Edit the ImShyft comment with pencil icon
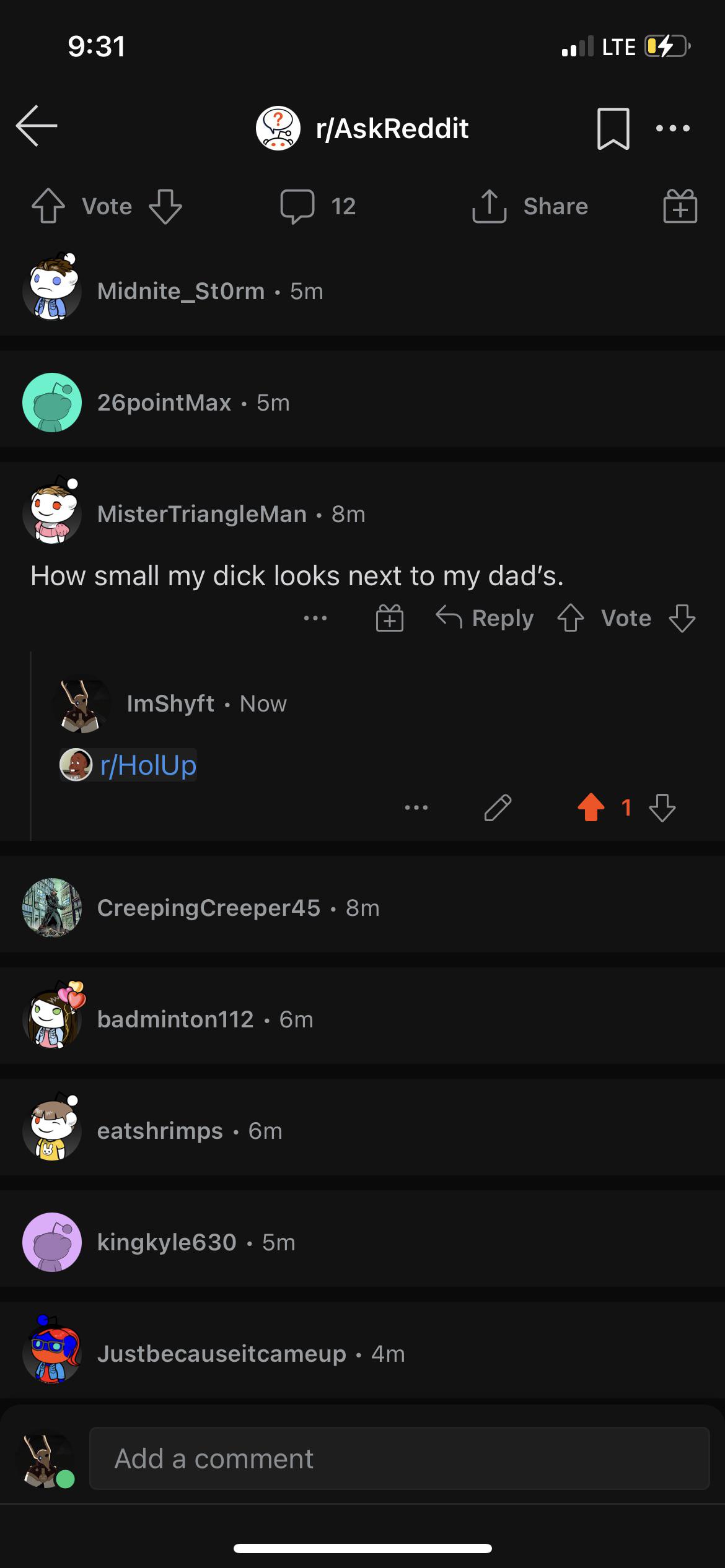The height and width of the screenshot is (1568, 725). pyautogui.click(x=498, y=808)
